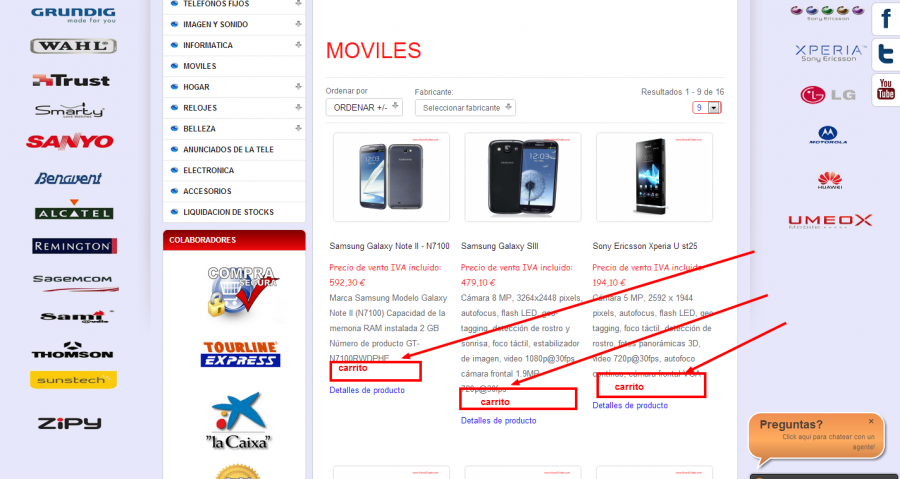Open the ELECTRONICA category

click(208, 170)
